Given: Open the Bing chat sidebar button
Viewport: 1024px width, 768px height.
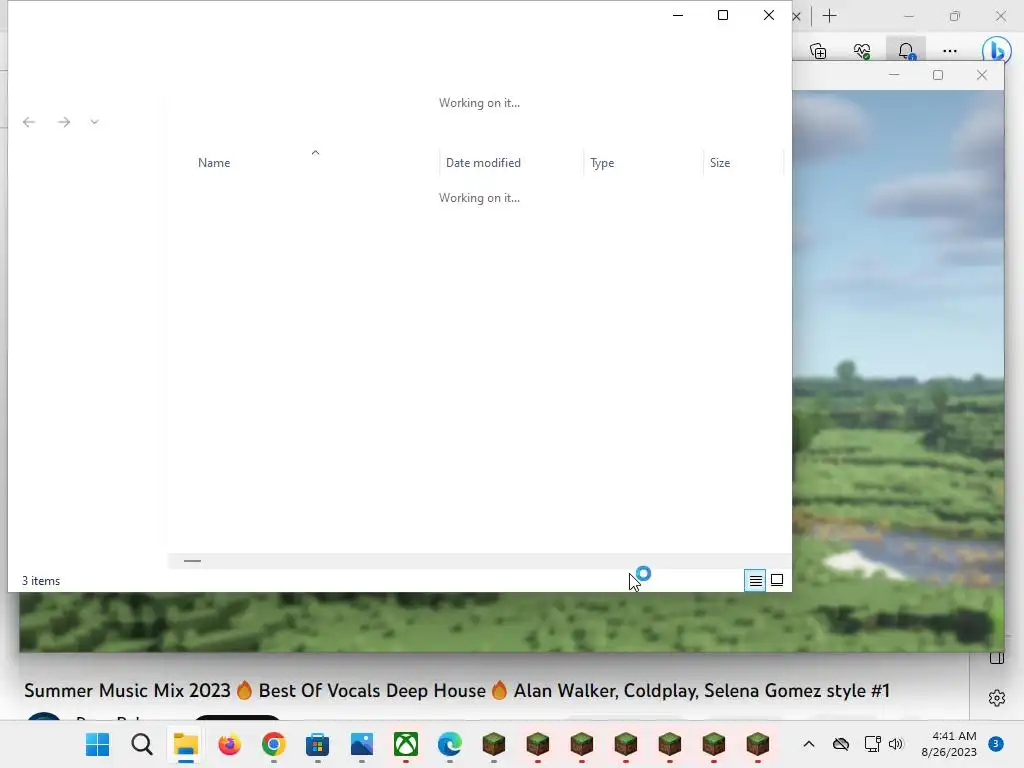Looking at the screenshot, I should pyautogui.click(x=997, y=50).
